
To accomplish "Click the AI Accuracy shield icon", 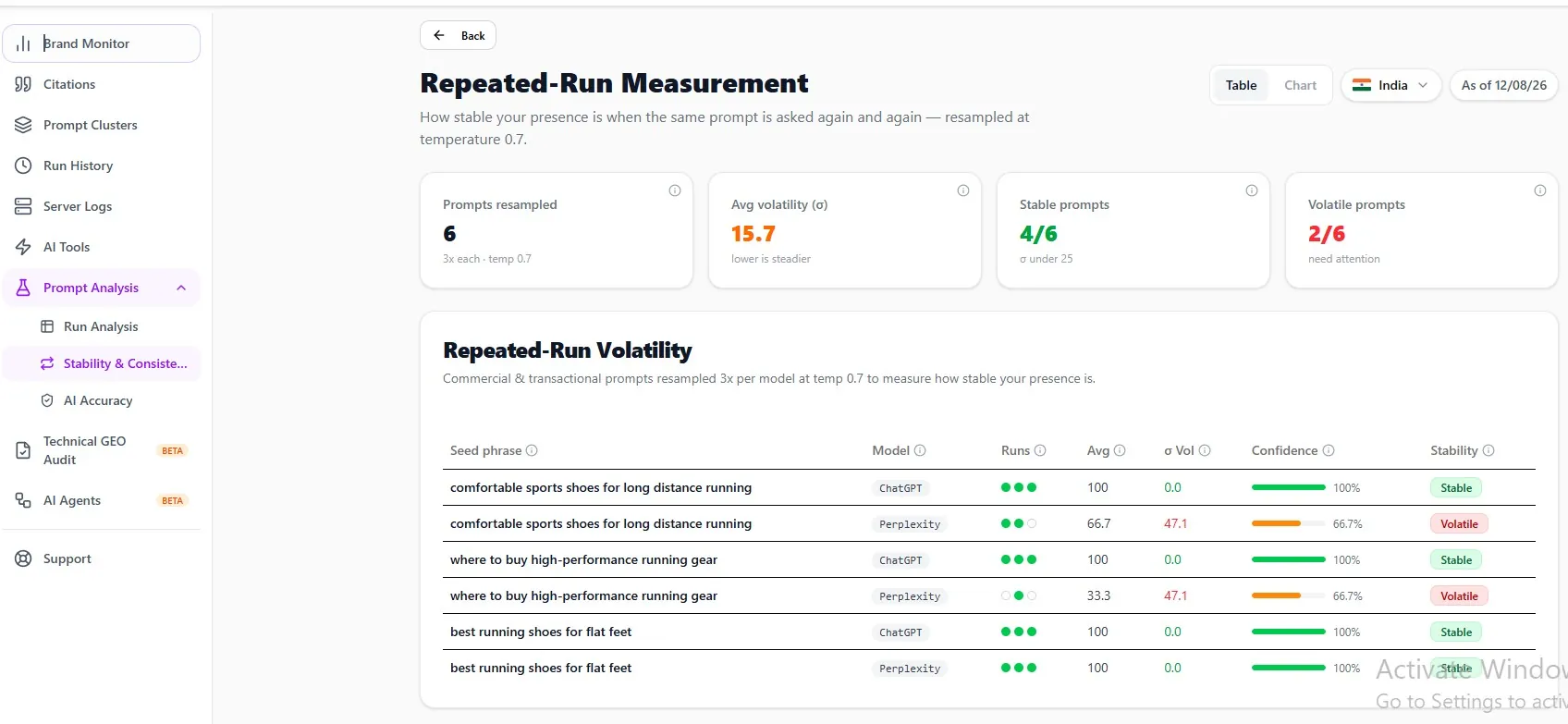I will (47, 400).
